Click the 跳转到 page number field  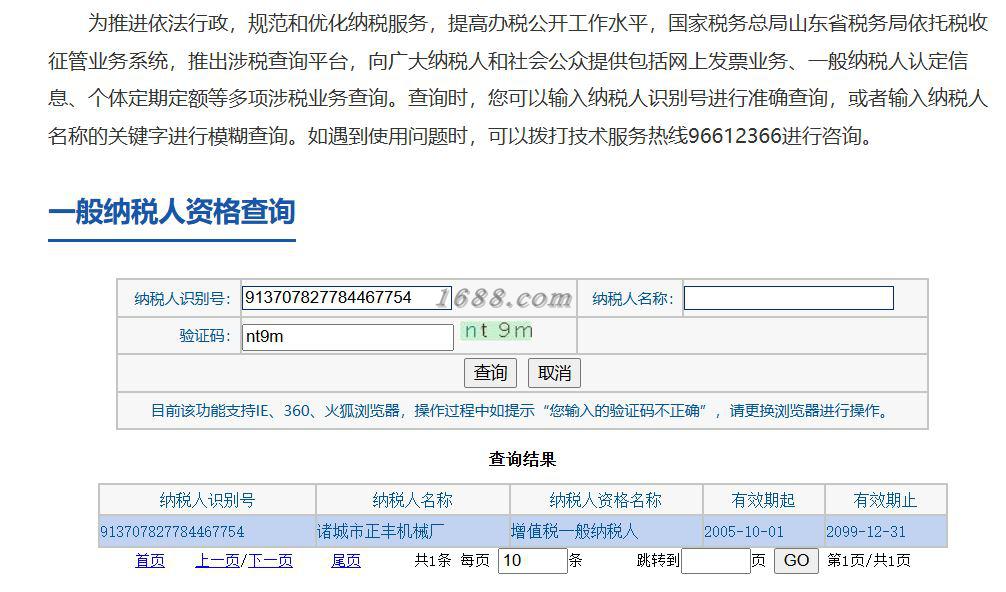tap(716, 561)
